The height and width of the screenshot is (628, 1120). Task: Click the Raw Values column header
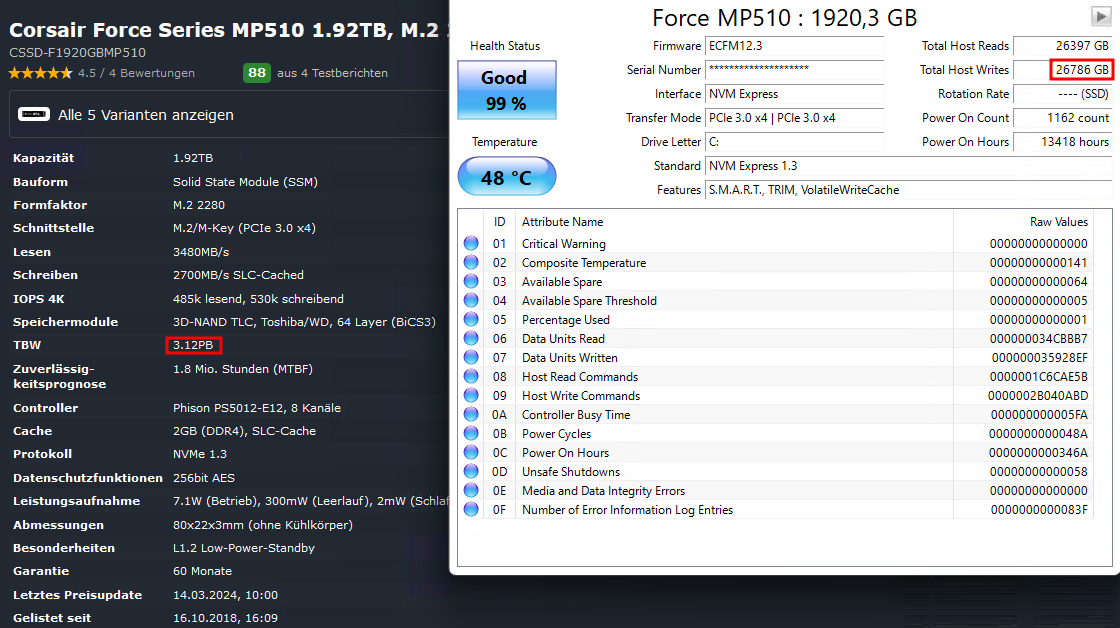pyautogui.click(x=1059, y=222)
